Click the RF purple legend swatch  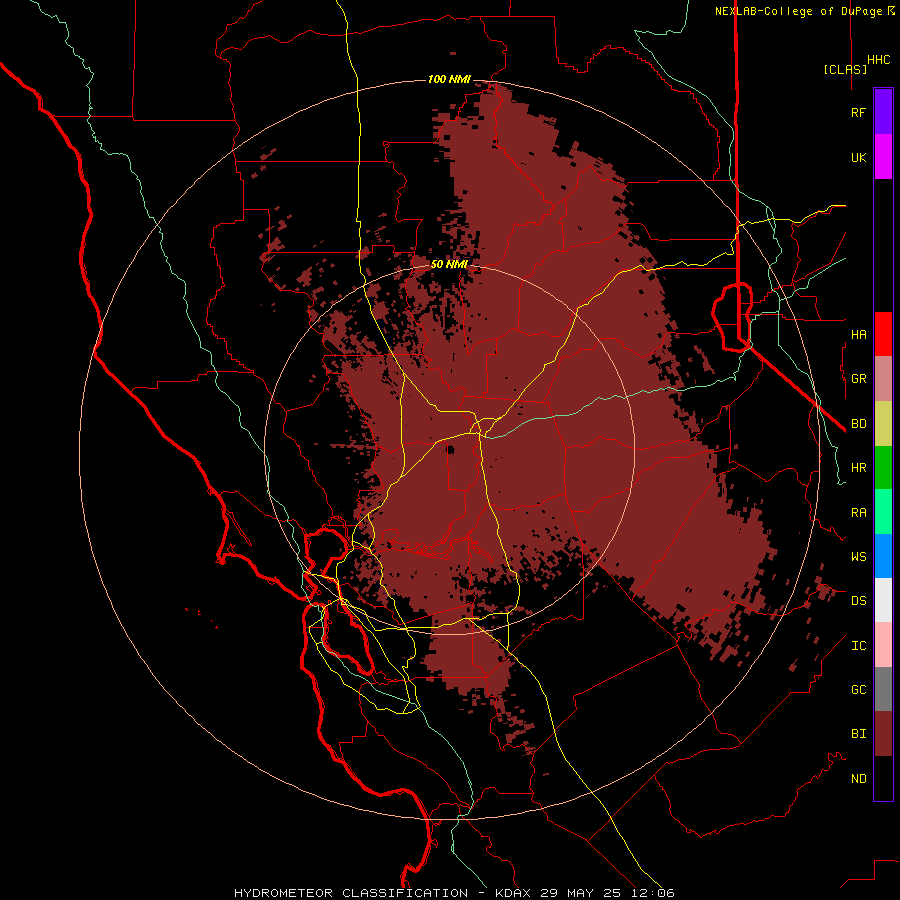(883, 112)
